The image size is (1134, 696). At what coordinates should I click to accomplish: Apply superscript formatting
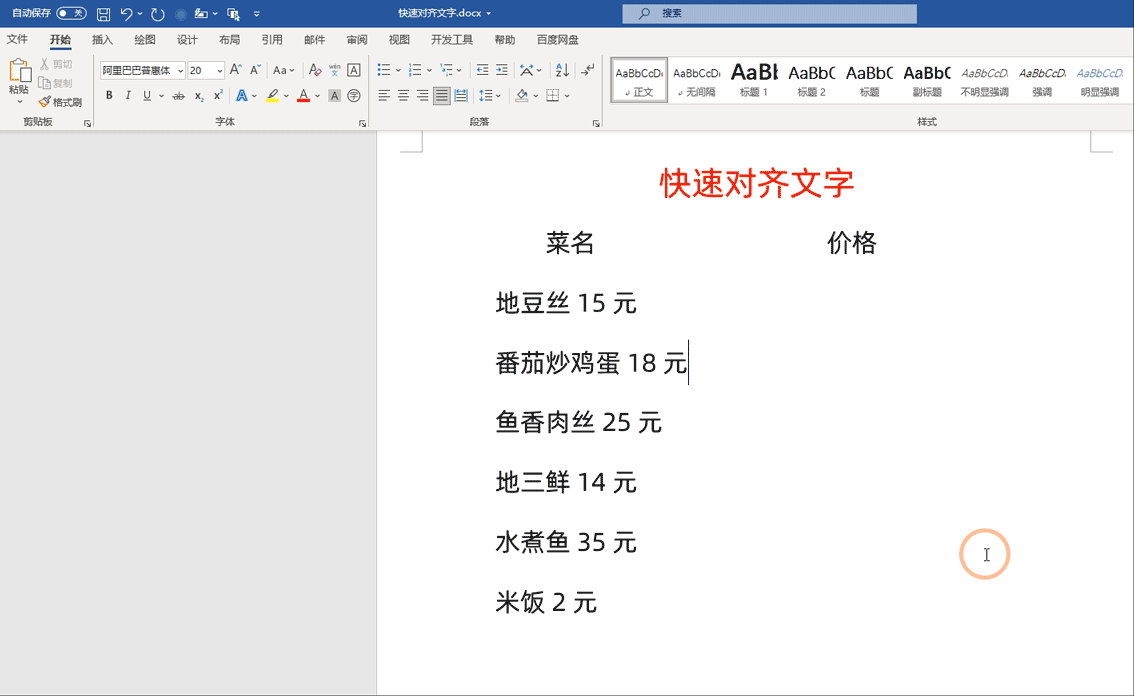(x=218, y=96)
